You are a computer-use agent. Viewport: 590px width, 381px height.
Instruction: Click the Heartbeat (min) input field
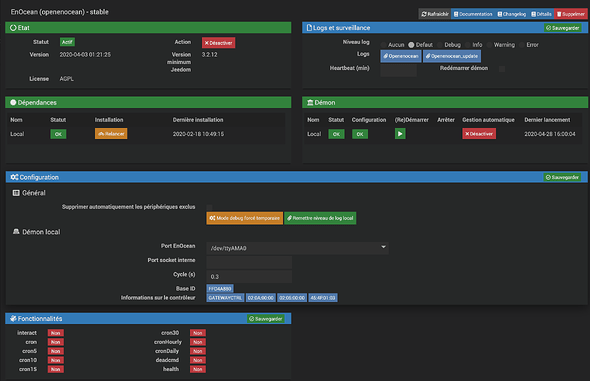tap(398, 70)
